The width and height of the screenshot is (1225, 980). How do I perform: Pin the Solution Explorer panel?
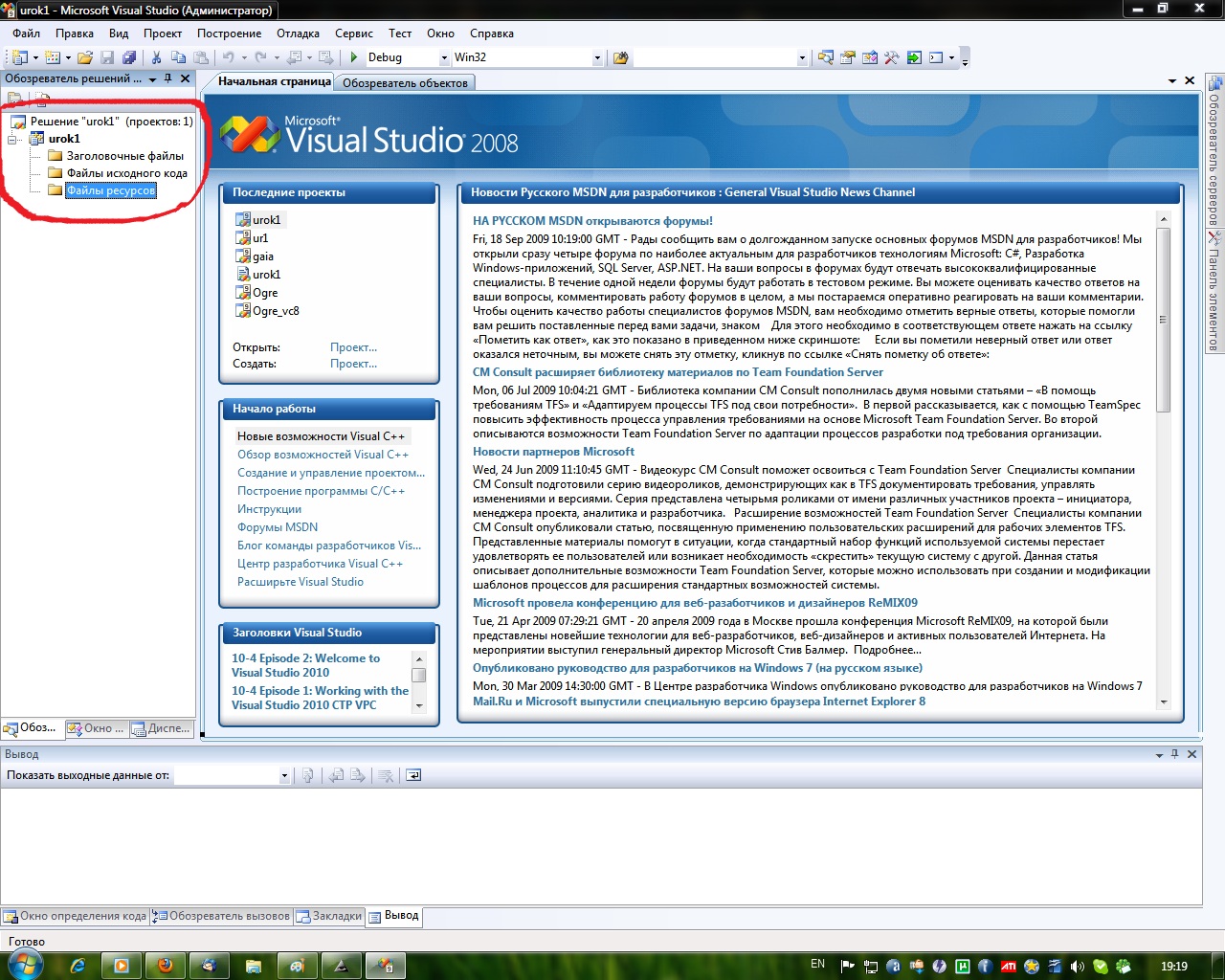point(168,78)
